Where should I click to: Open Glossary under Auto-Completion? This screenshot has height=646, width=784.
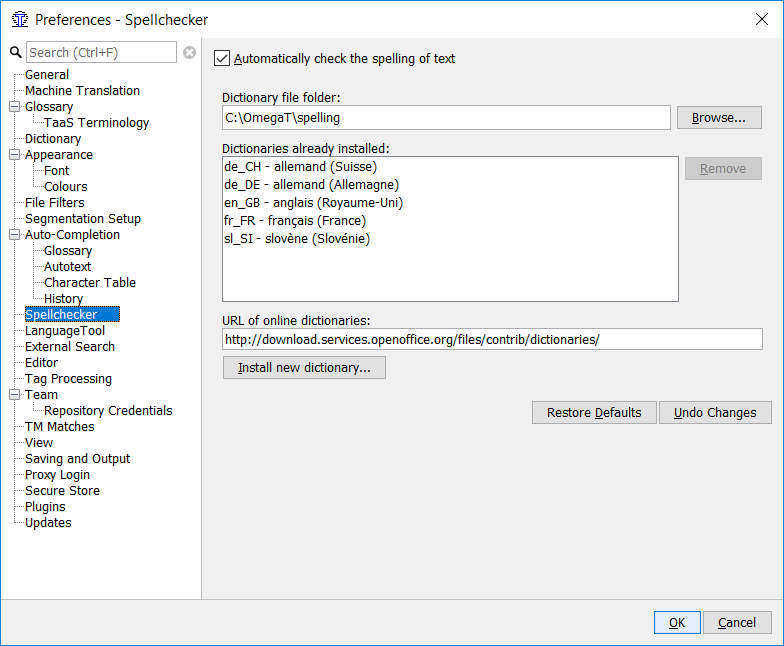click(x=68, y=250)
